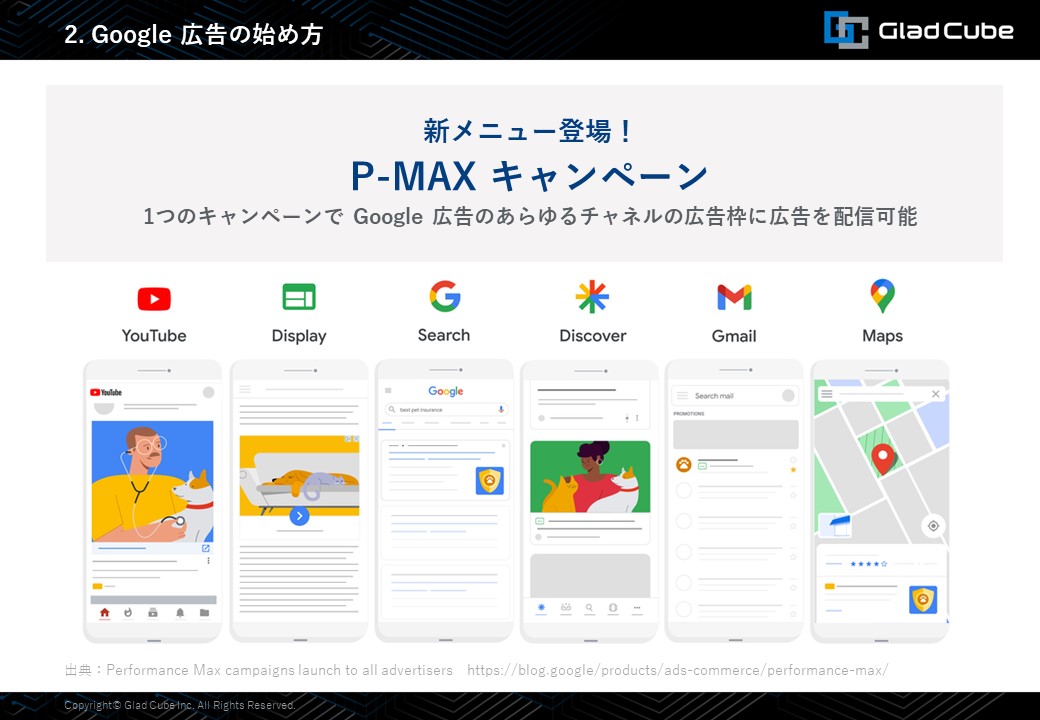Click the Copyright GladCube Inc. footer text
This screenshot has height=720, width=1040.
tap(180, 705)
